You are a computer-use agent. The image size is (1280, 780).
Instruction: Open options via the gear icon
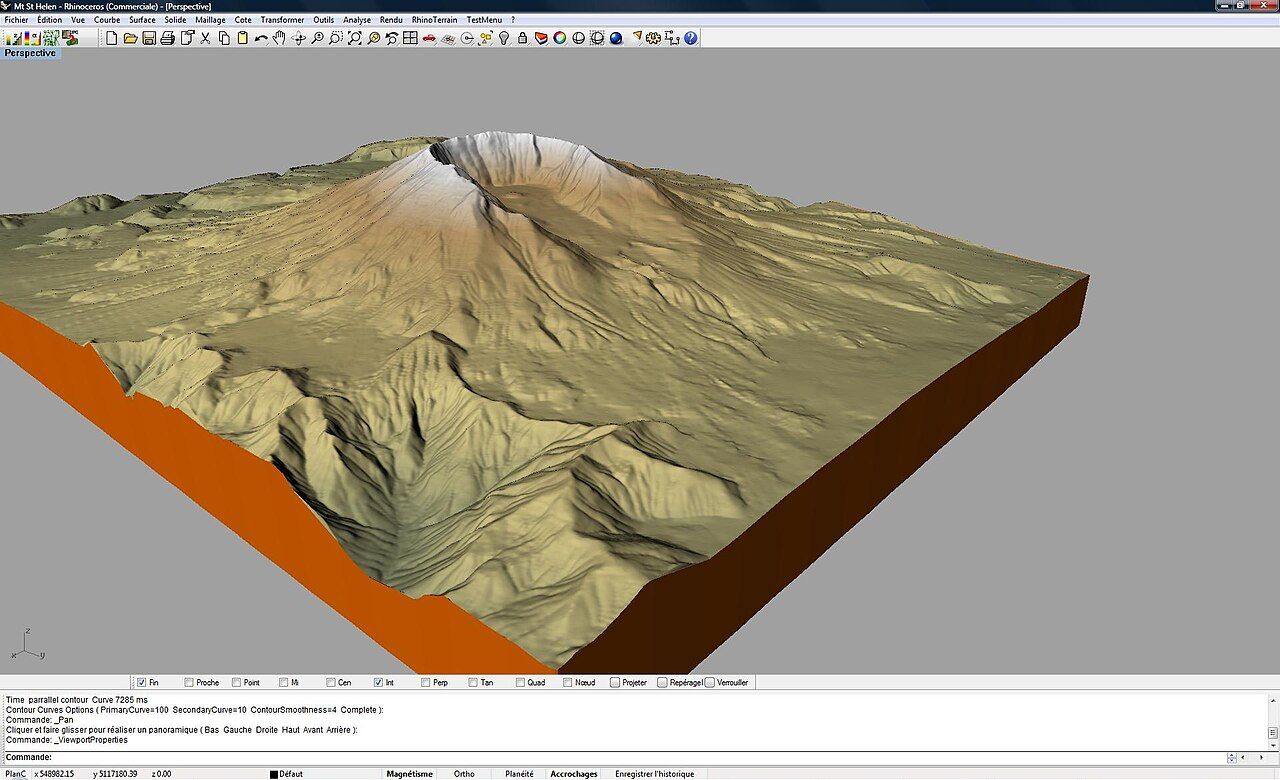point(652,38)
